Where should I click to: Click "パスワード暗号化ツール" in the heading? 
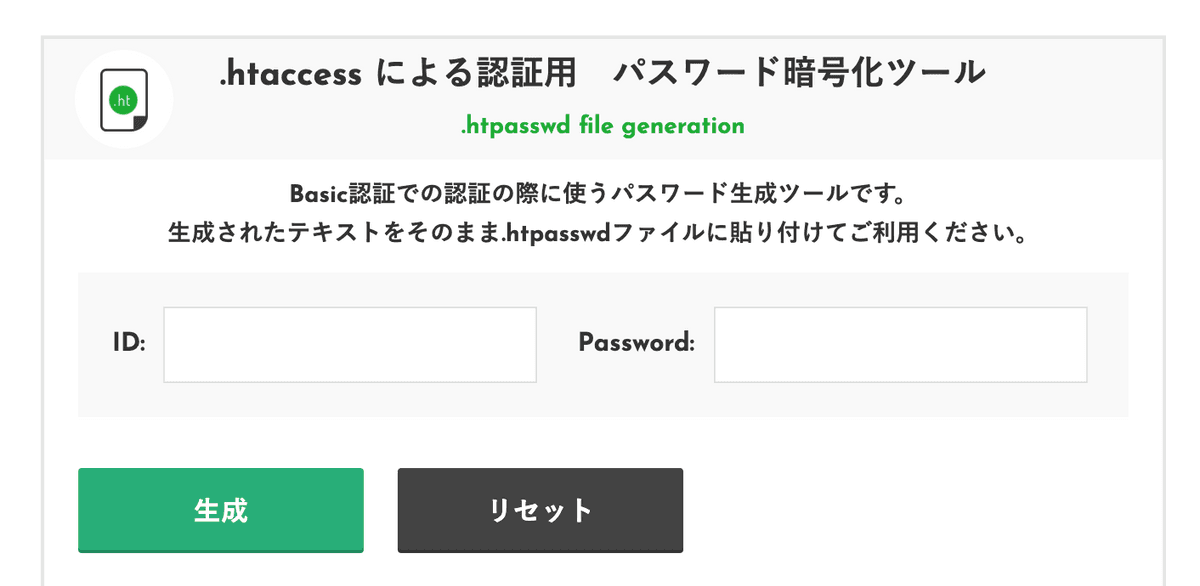pyautogui.click(x=799, y=74)
